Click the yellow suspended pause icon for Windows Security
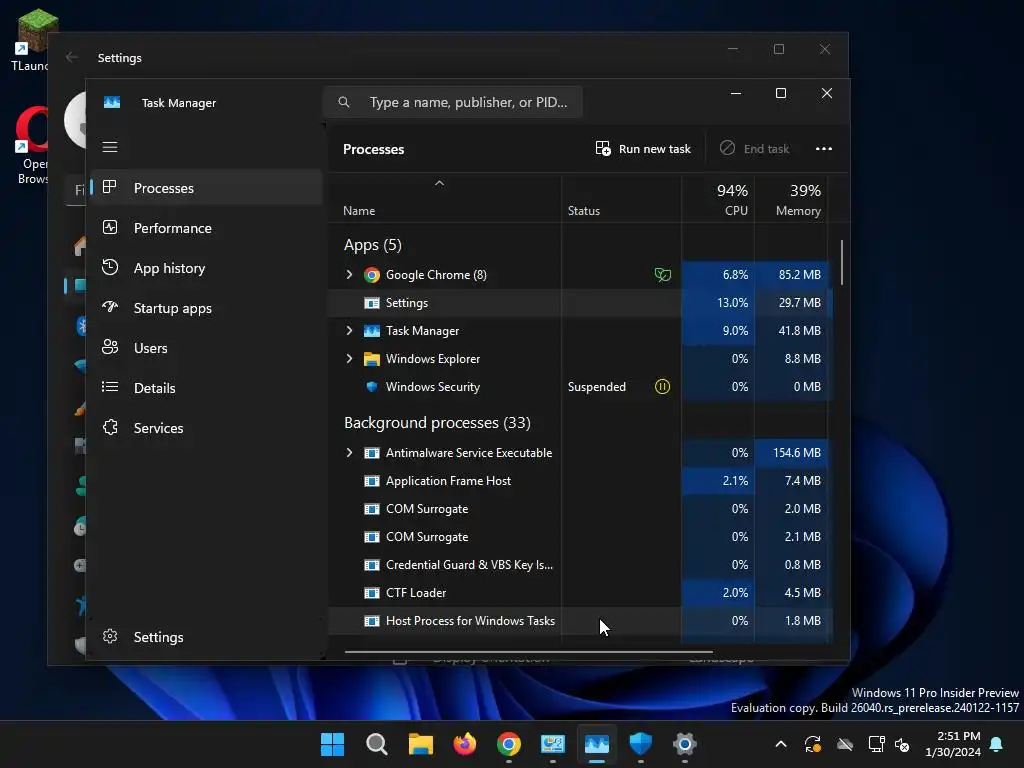The width and height of the screenshot is (1024, 768). (662, 387)
